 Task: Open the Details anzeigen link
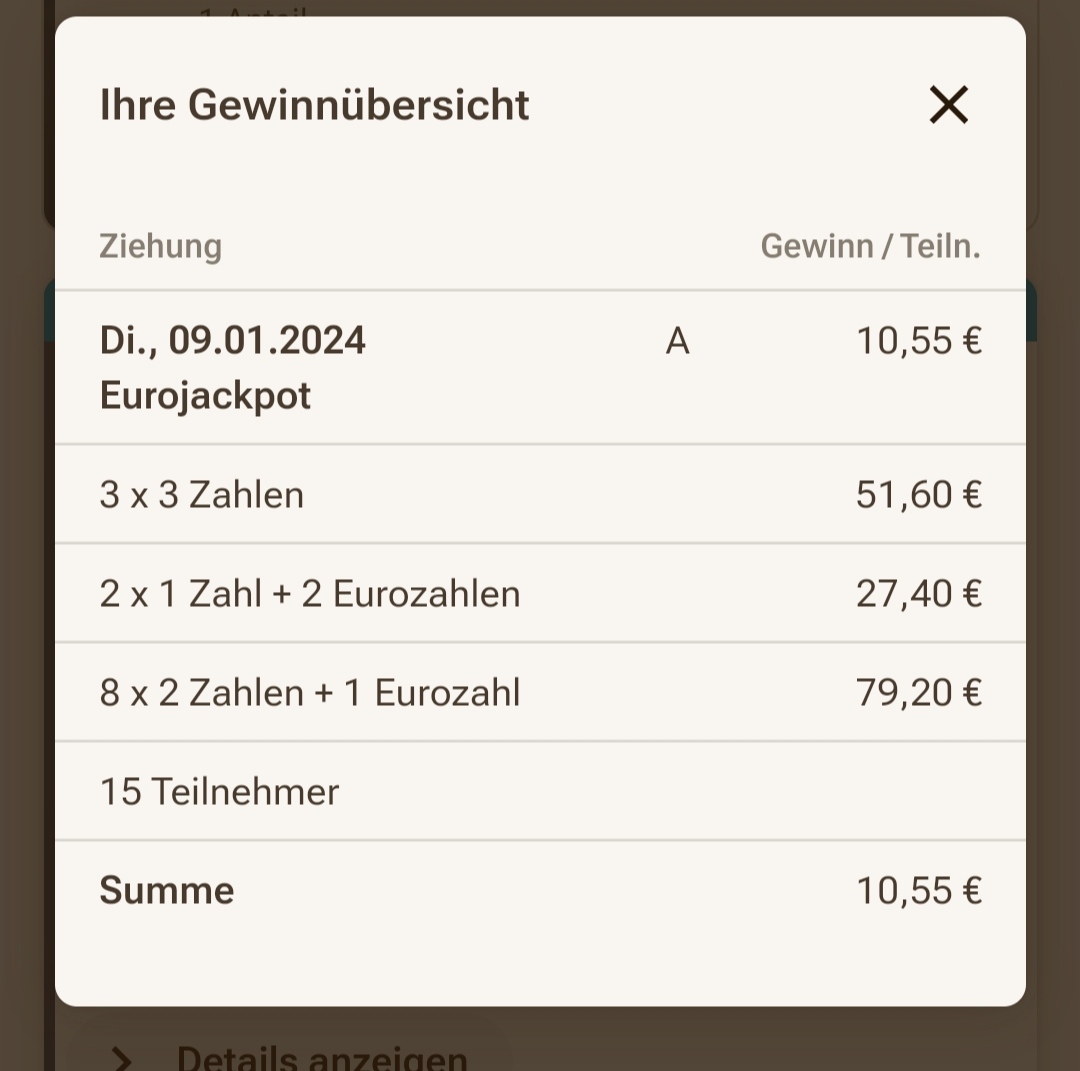[322, 1058]
